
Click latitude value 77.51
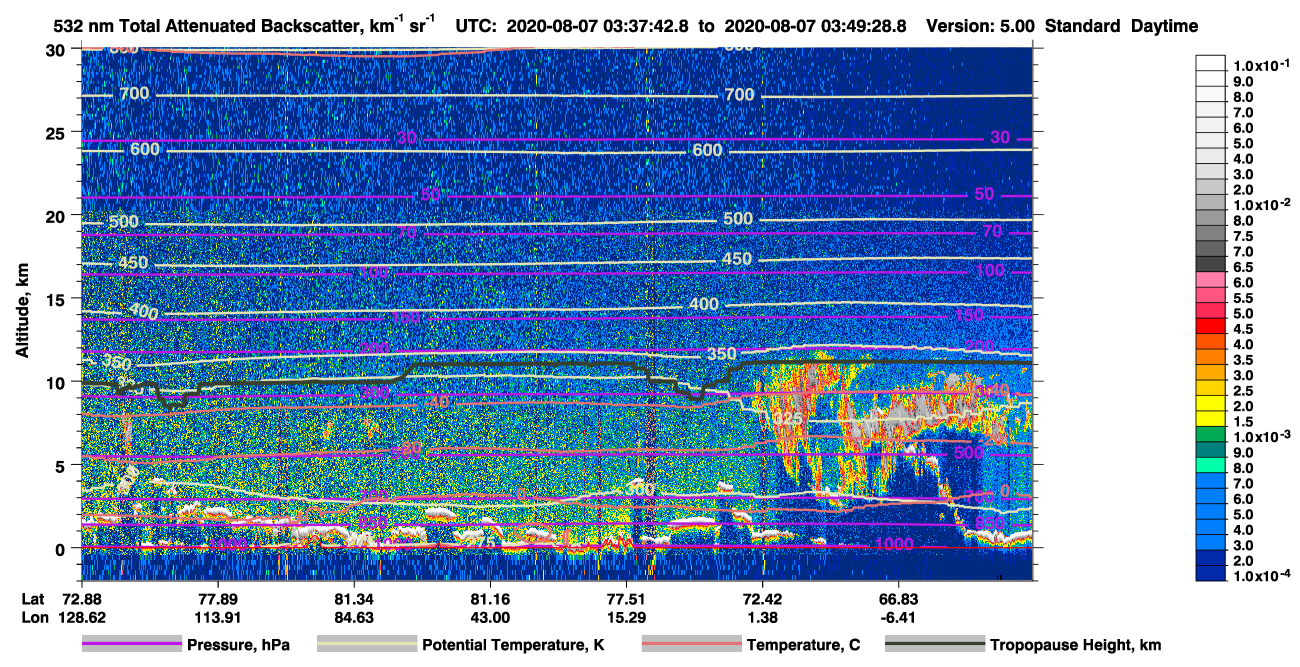[626, 599]
